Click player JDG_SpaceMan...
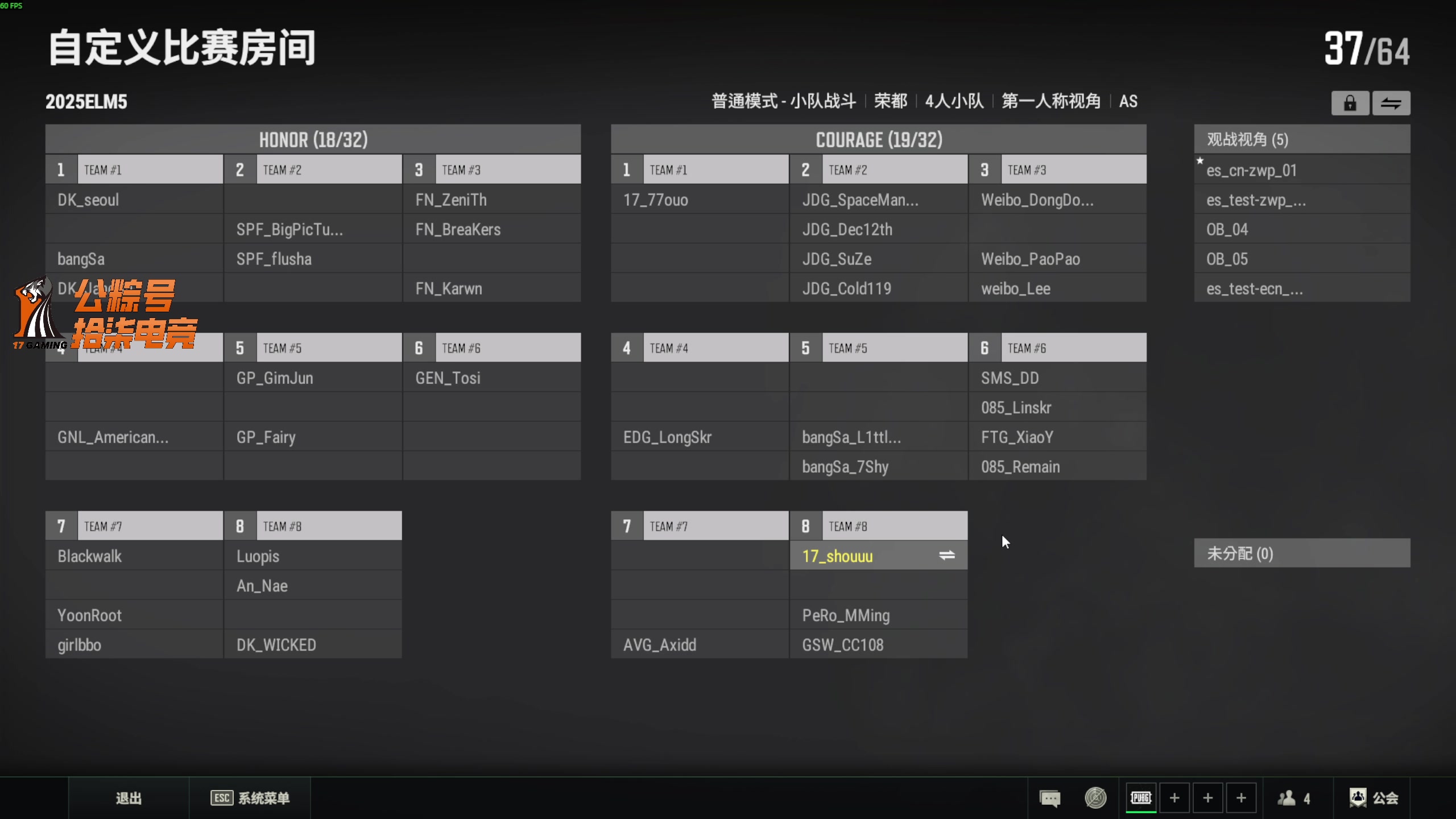The width and height of the screenshot is (1456, 819). 879,200
